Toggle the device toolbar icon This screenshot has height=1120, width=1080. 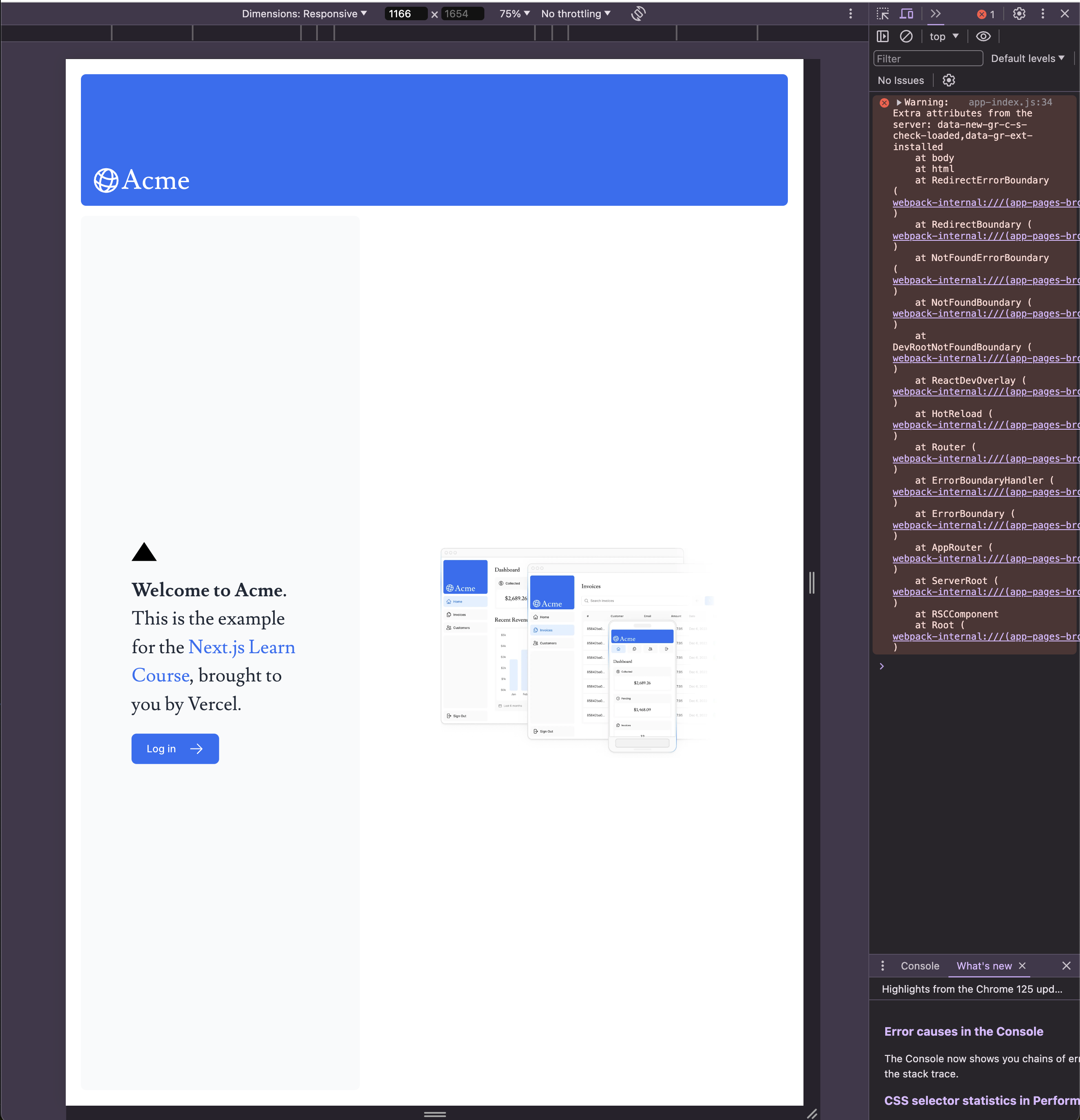tap(906, 14)
